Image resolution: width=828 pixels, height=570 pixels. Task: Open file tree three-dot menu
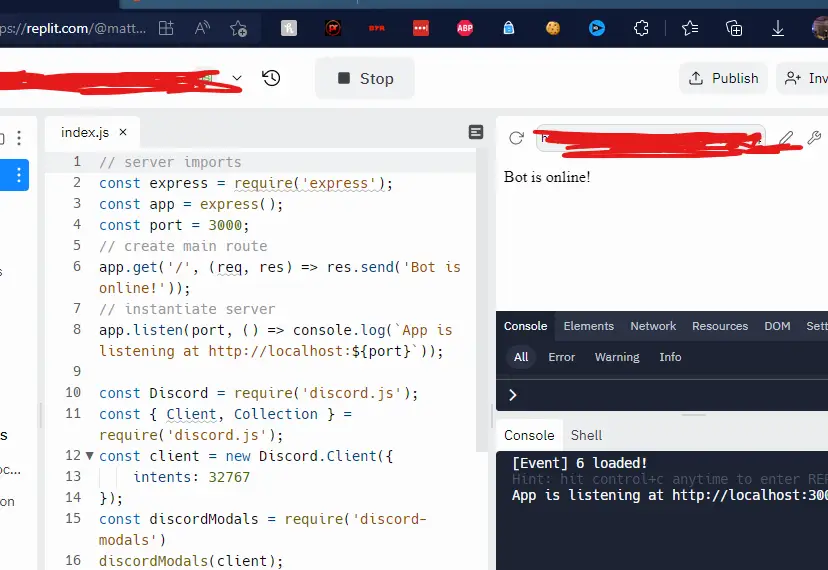(x=19, y=138)
